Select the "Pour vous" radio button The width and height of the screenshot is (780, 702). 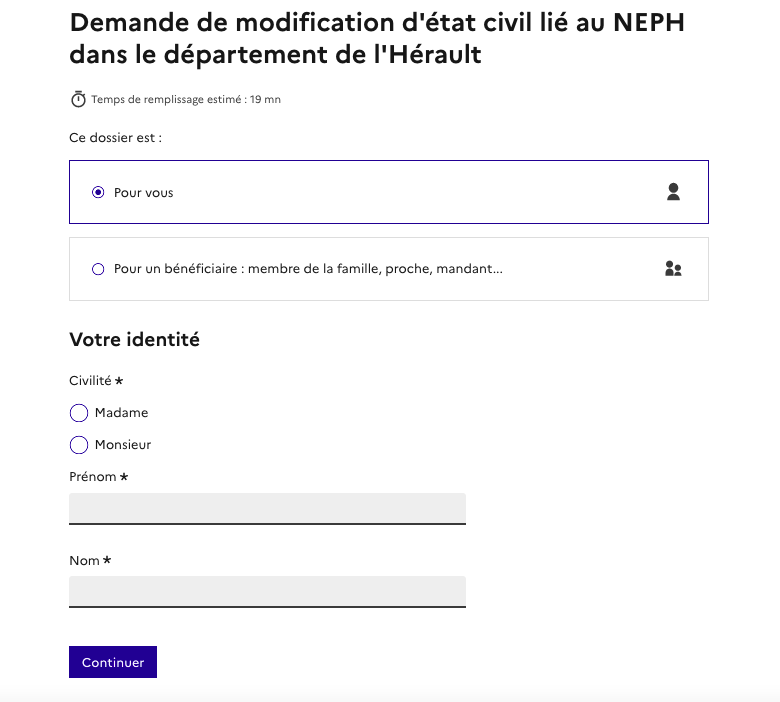click(98, 192)
